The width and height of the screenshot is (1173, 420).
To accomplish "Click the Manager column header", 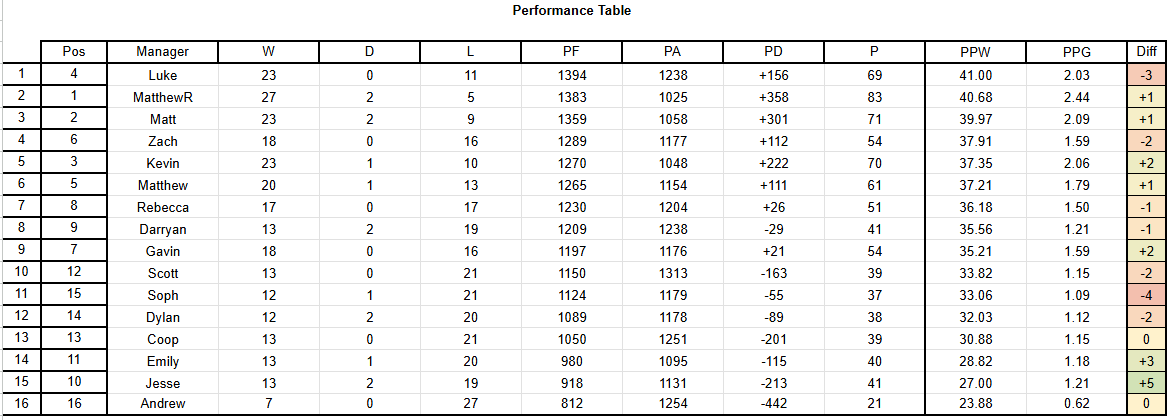I will pyautogui.click(x=162, y=52).
